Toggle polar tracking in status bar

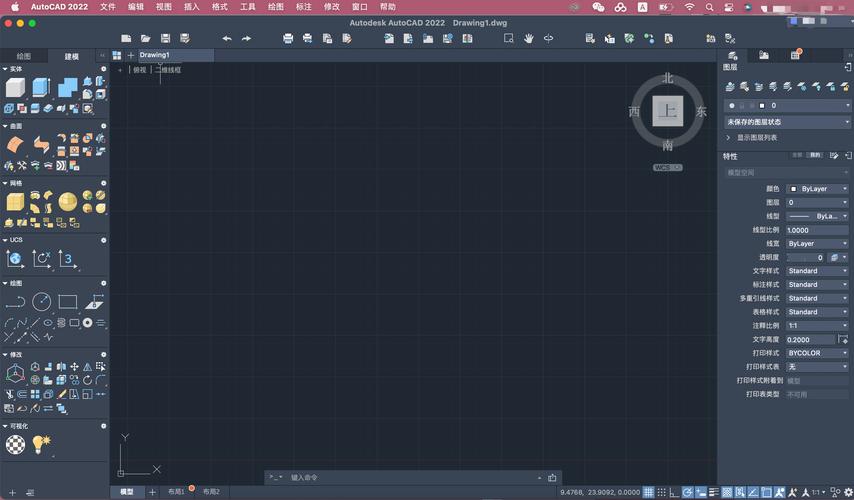(687, 492)
